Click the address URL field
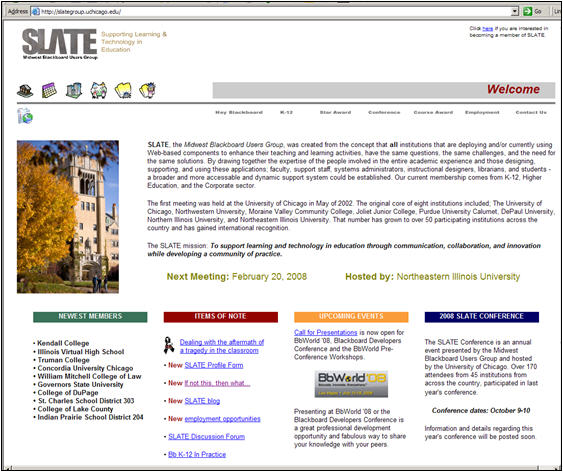 click(x=275, y=11)
